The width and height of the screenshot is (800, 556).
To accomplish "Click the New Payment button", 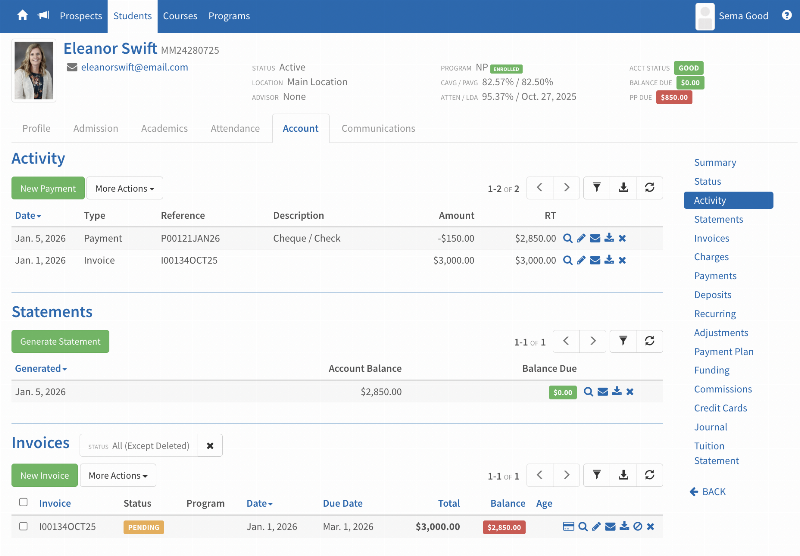I will pyautogui.click(x=48, y=188).
